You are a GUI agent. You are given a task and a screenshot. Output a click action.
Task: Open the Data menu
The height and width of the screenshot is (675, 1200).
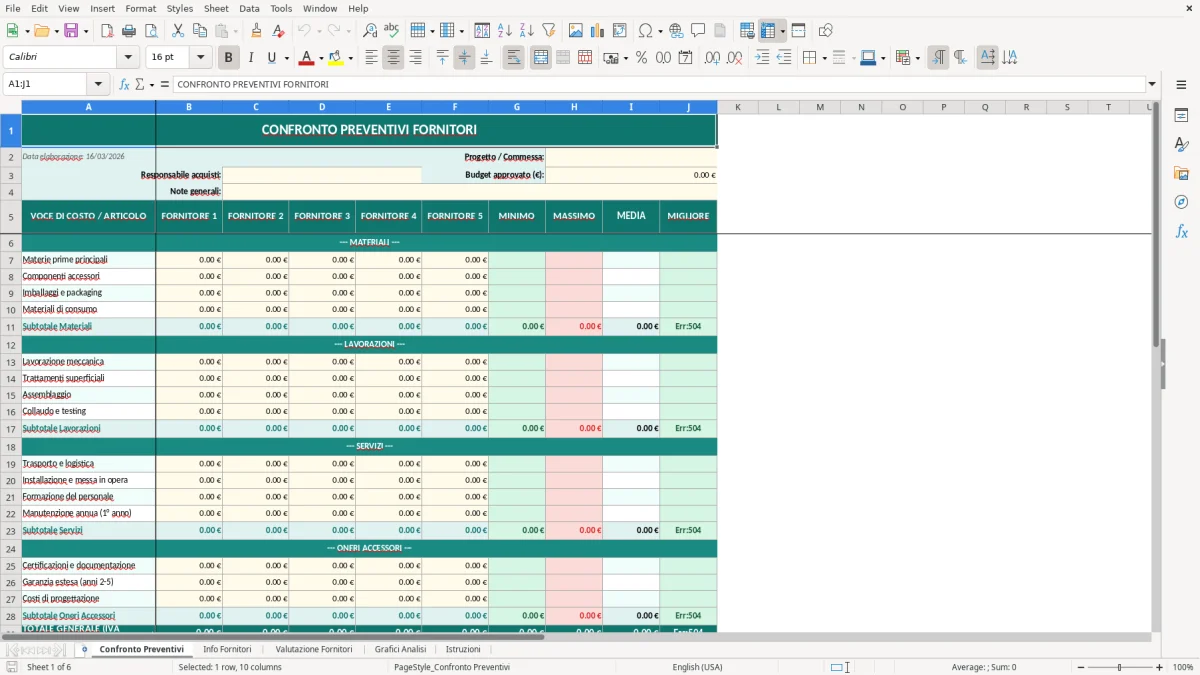[249, 8]
